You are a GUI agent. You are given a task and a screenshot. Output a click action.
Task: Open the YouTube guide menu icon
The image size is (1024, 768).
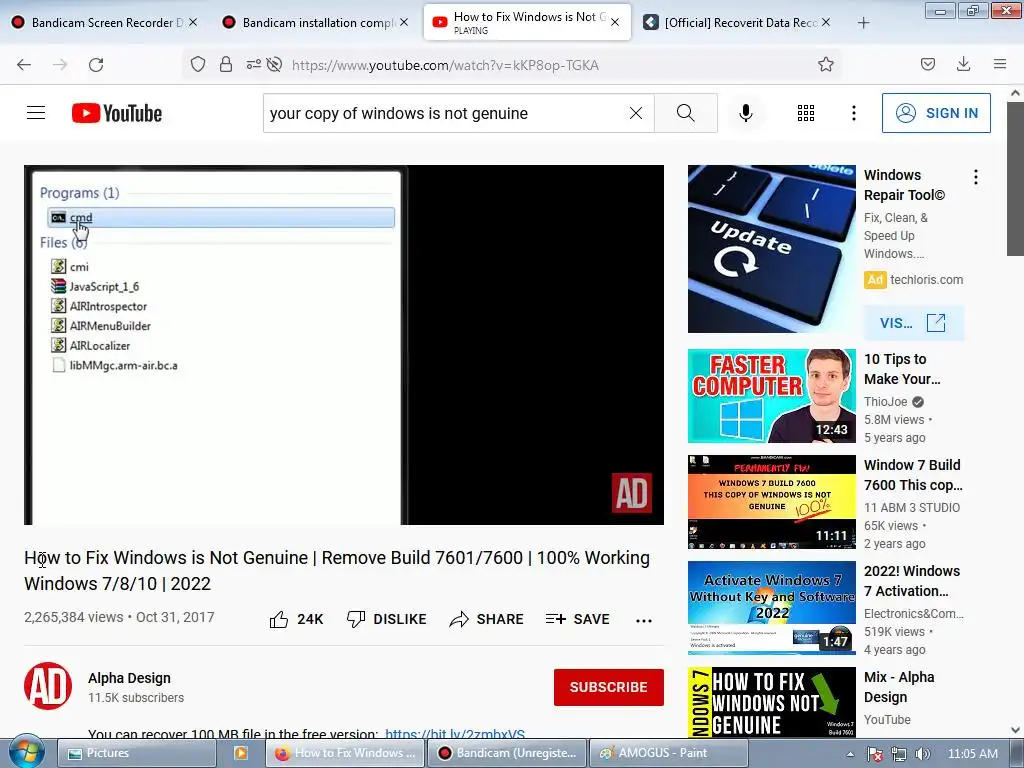click(36, 113)
